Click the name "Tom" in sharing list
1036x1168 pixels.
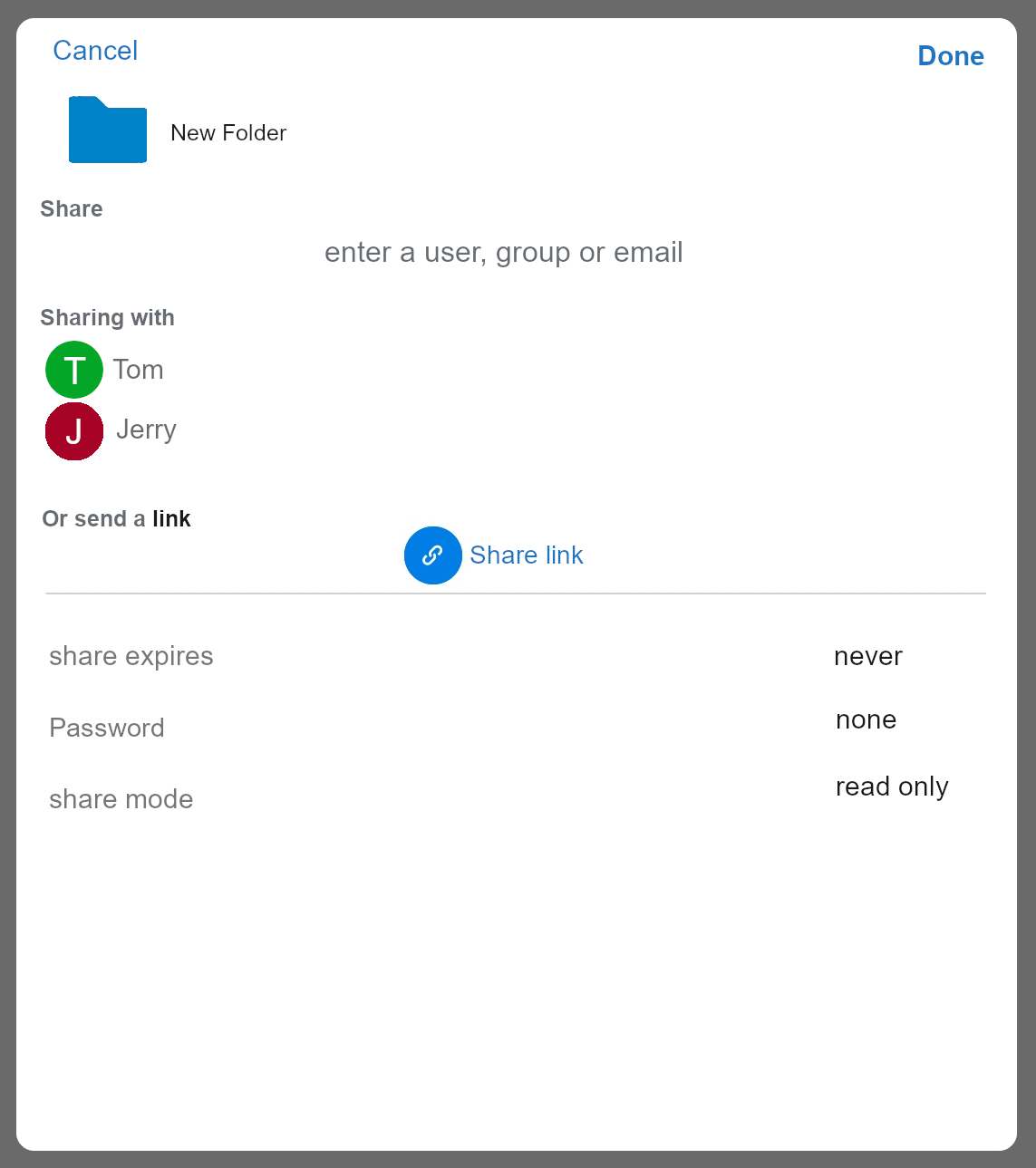click(138, 370)
